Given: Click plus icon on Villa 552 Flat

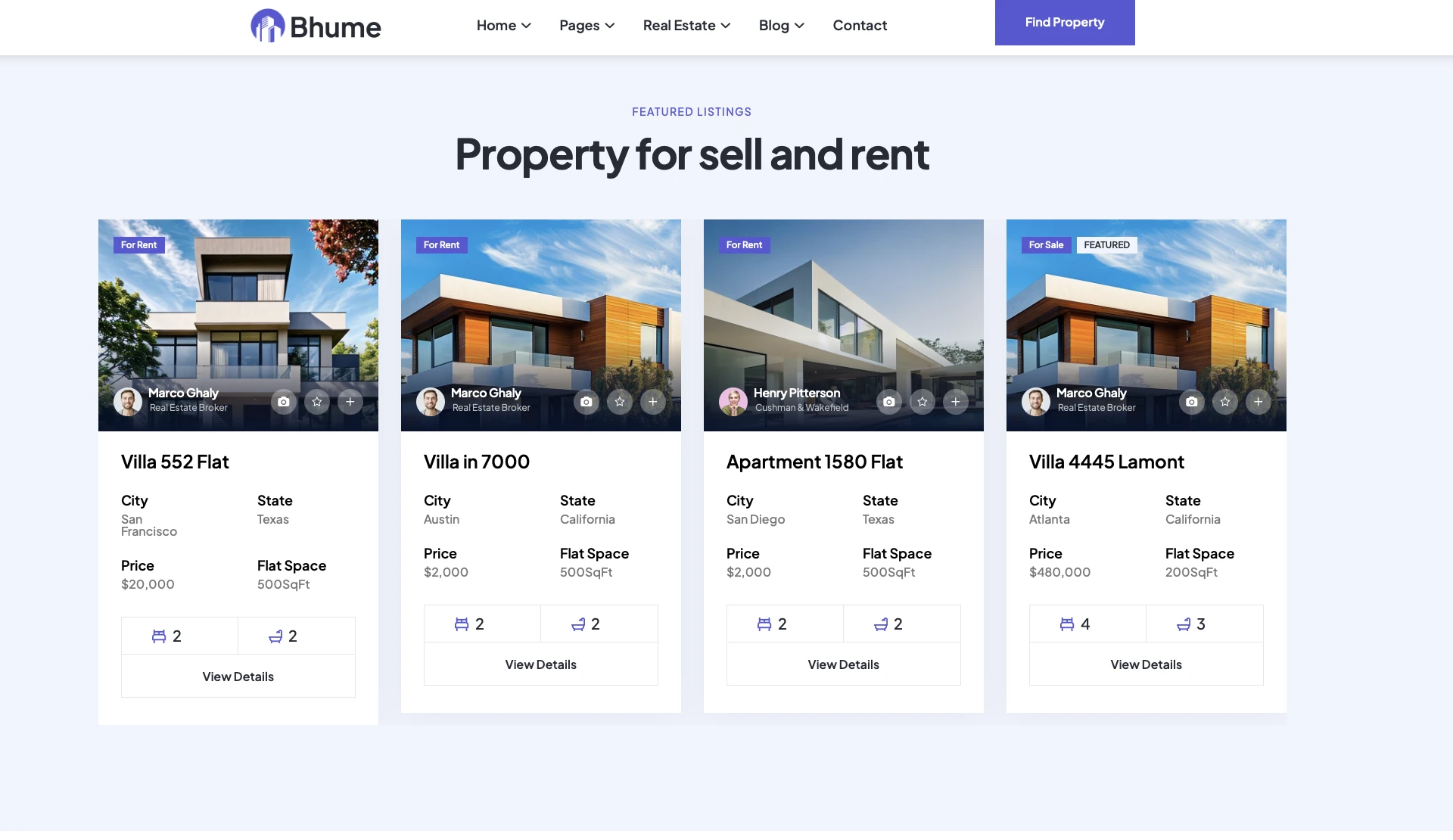Looking at the screenshot, I should pyautogui.click(x=350, y=402).
